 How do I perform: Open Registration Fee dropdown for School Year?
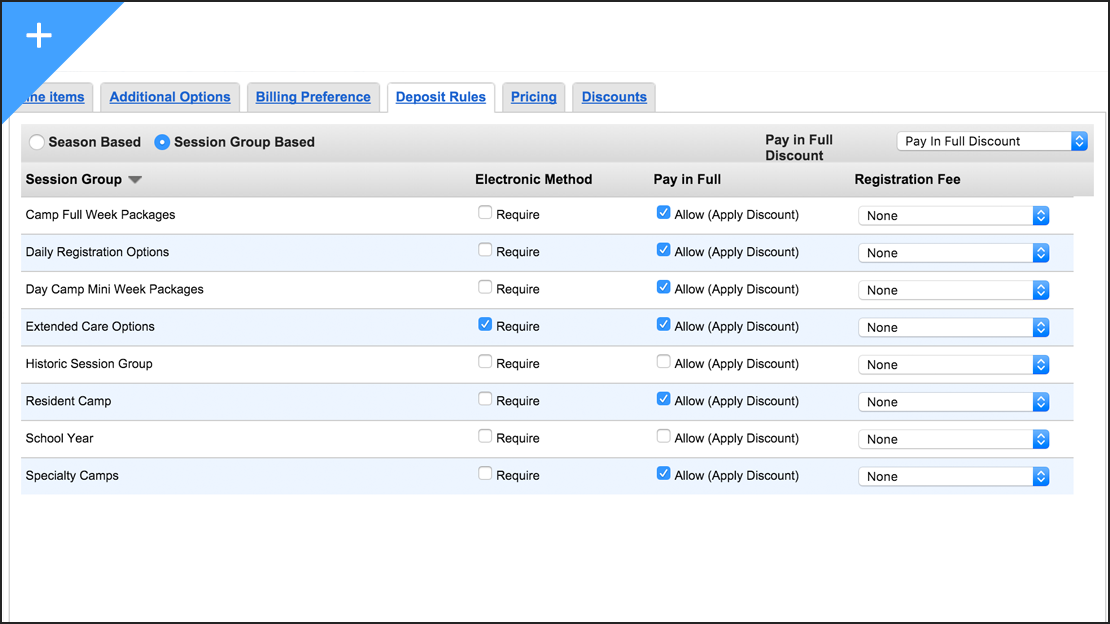click(x=954, y=439)
